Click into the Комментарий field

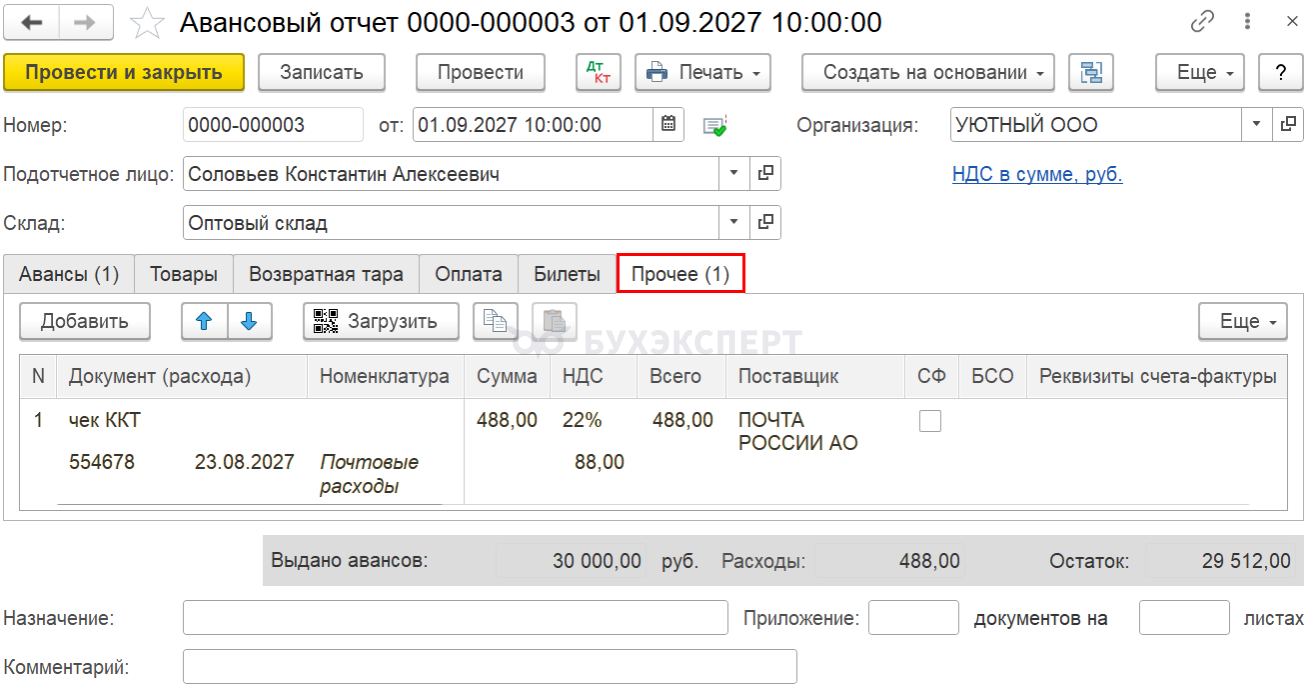click(x=490, y=666)
